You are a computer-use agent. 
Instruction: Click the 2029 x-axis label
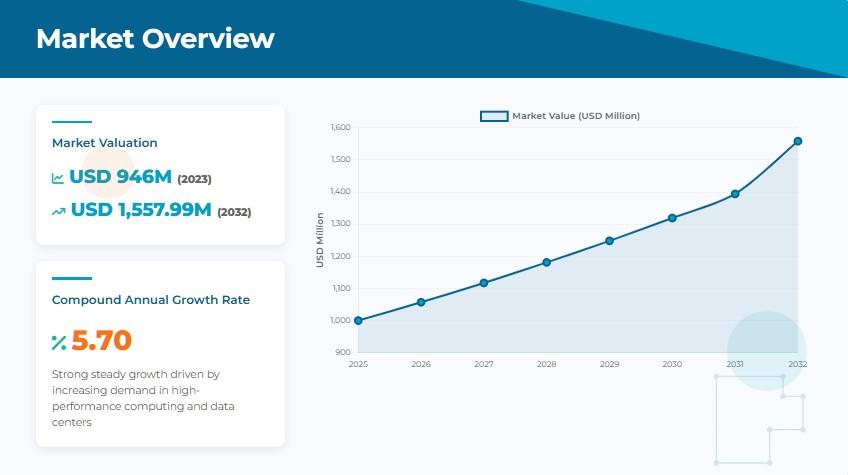click(x=609, y=364)
